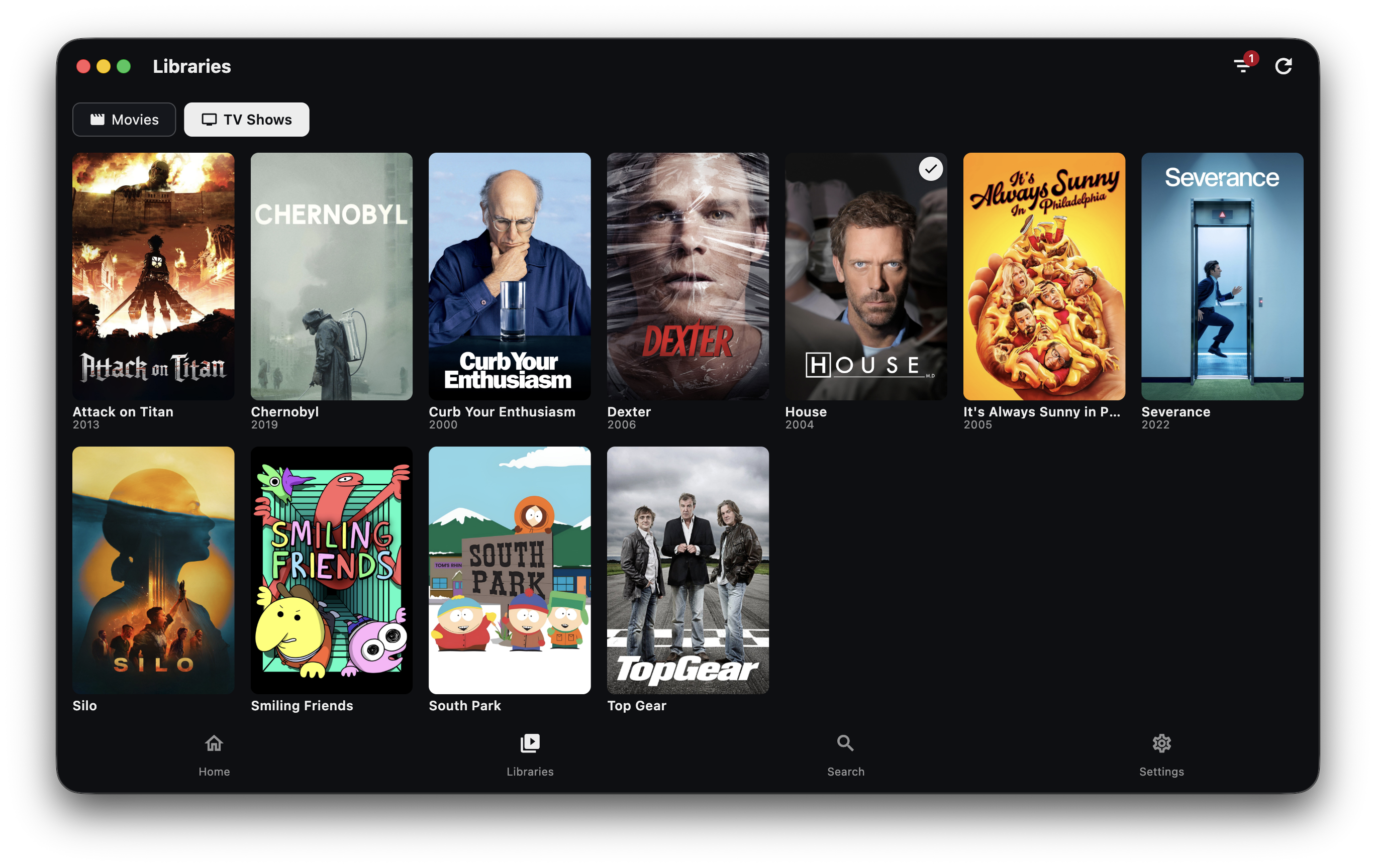Toggle watched checkmark on House poster
The width and height of the screenshot is (1376, 868).
pos(931,169)
